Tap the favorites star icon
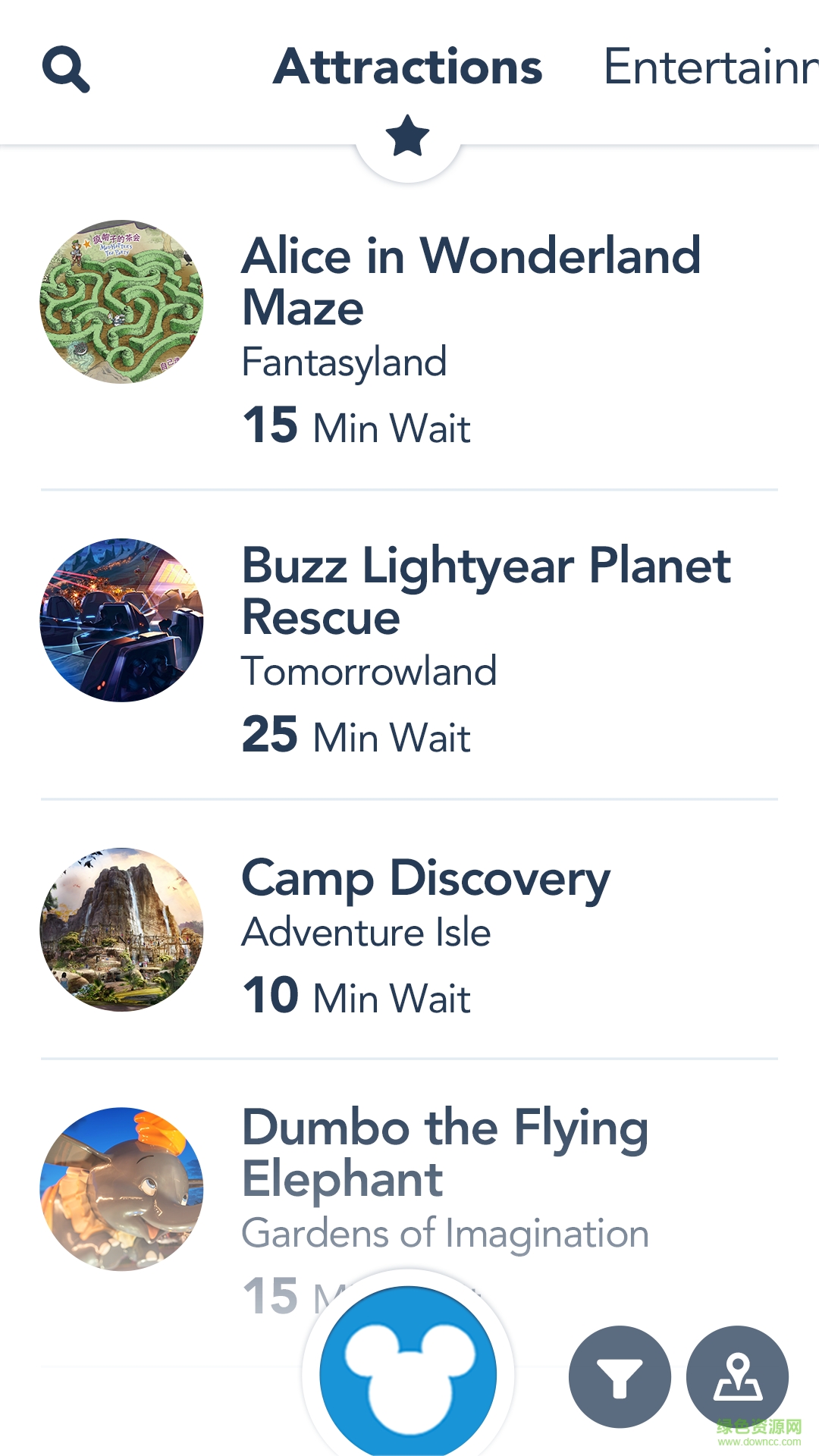This screenshot has height=1456, width=819. tap(408, 136)
